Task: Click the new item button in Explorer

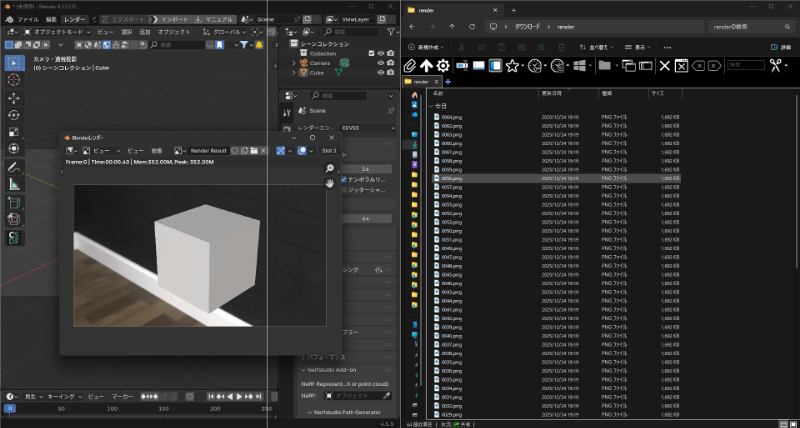Action: point(425,47)
